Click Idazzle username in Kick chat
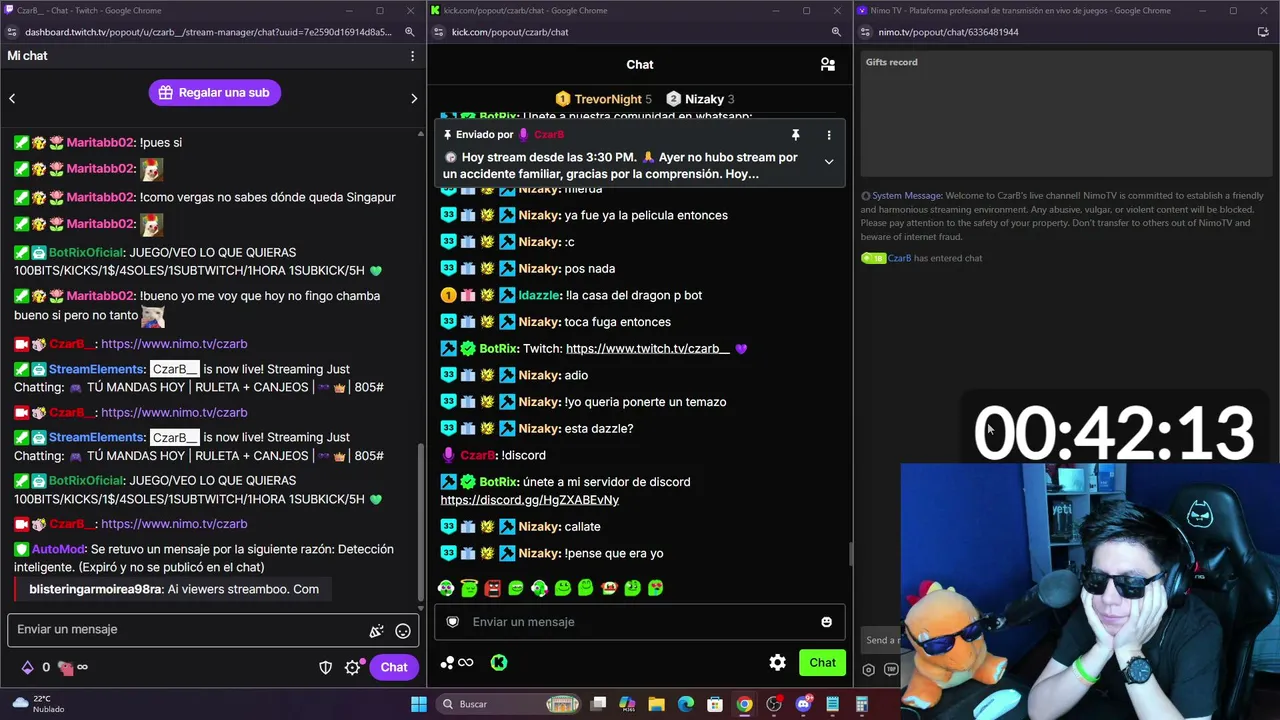The width and height of the screenshot is (1280, 720). (538, 295)
